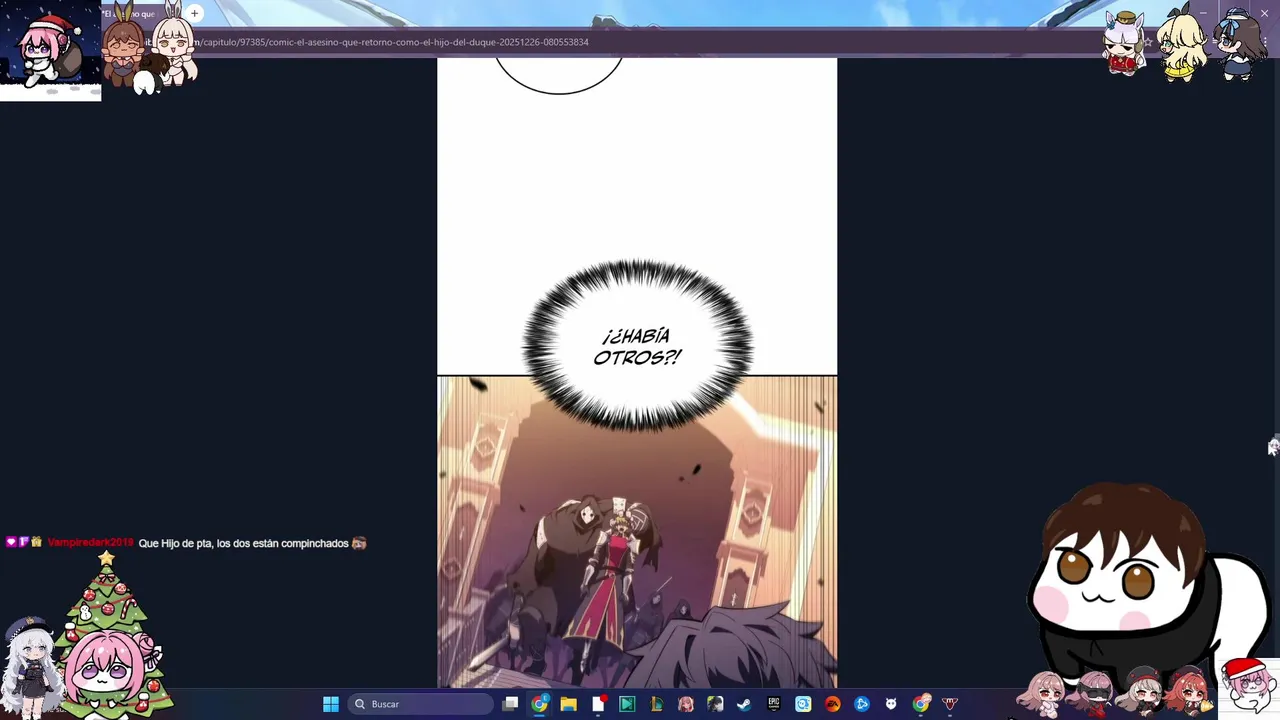The width and height of the screenshot is (1280, 720).
Task: Open the white document app with red badge
Action: (598, 704)
